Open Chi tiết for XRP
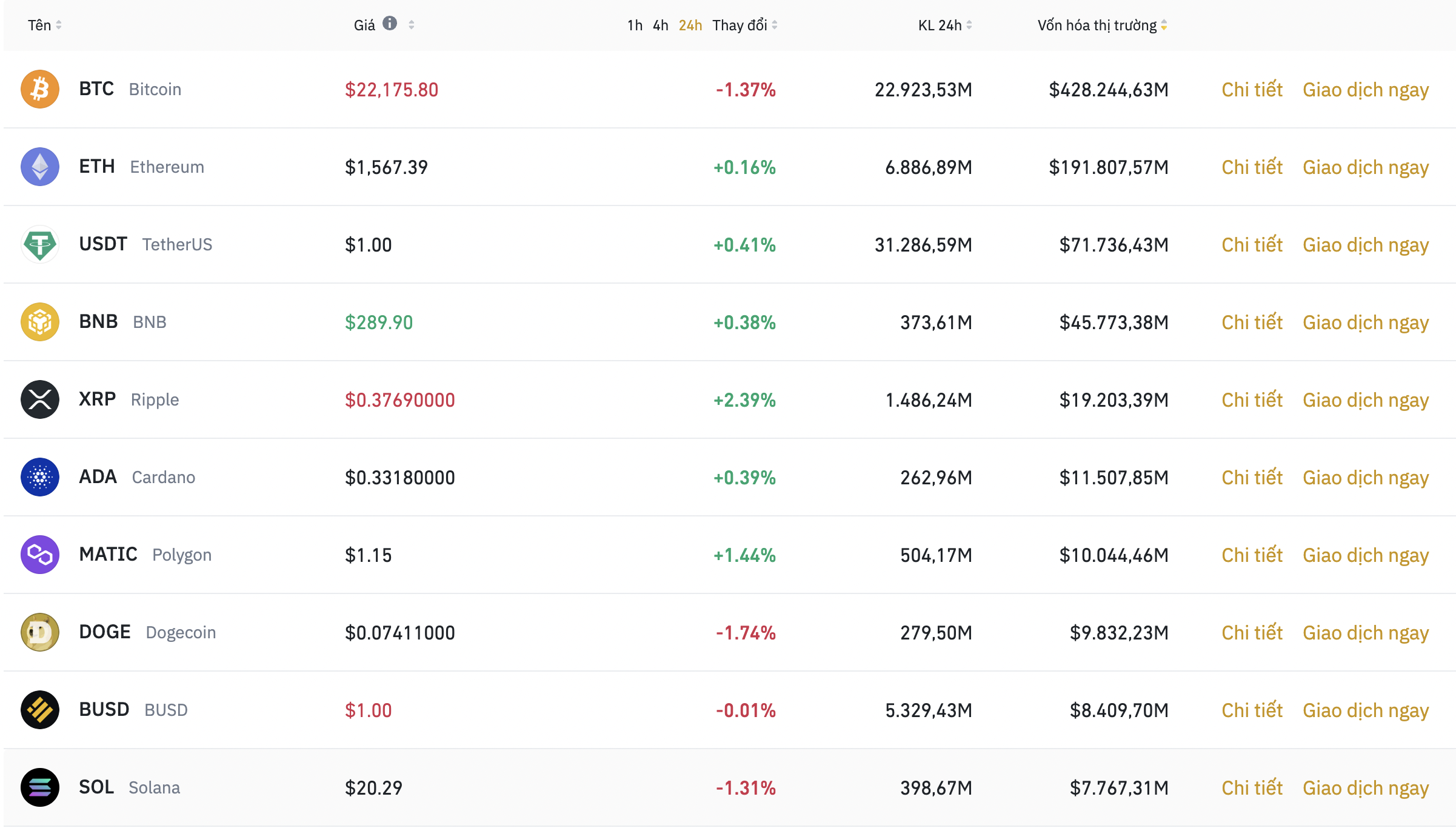The image size is (1456, 828). [1252, 400]
